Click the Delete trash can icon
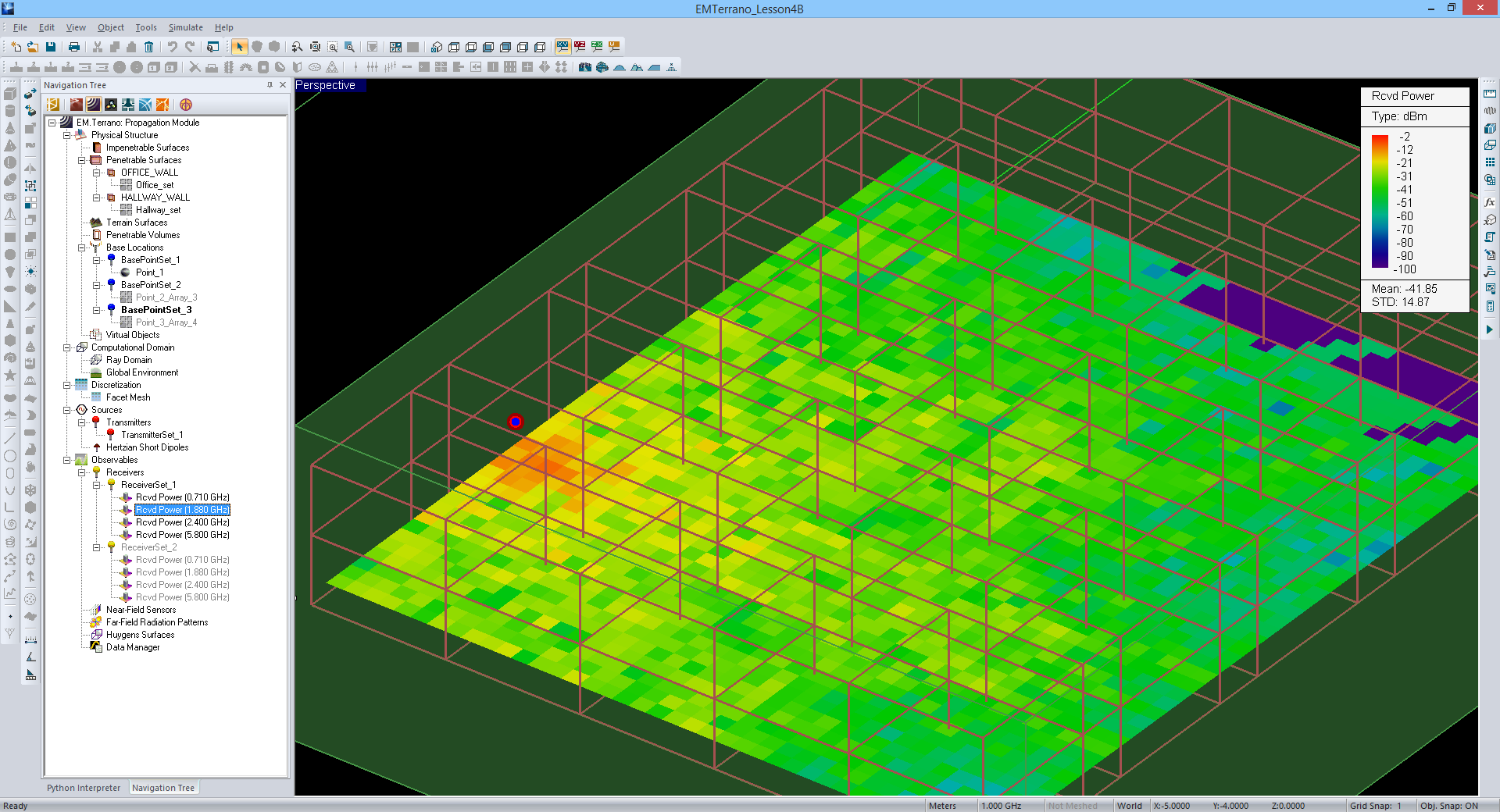 148,47
